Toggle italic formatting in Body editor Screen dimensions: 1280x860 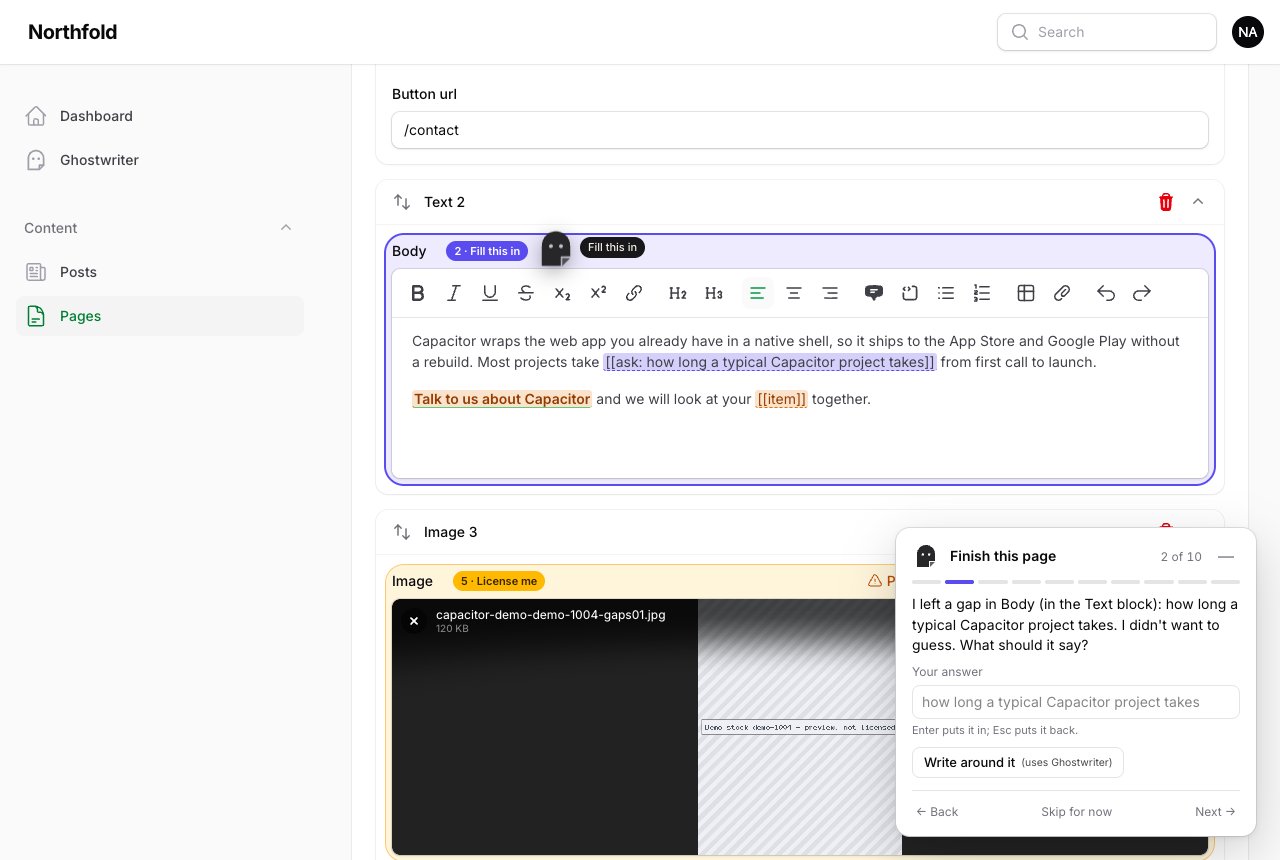click(x=454, y=293)
